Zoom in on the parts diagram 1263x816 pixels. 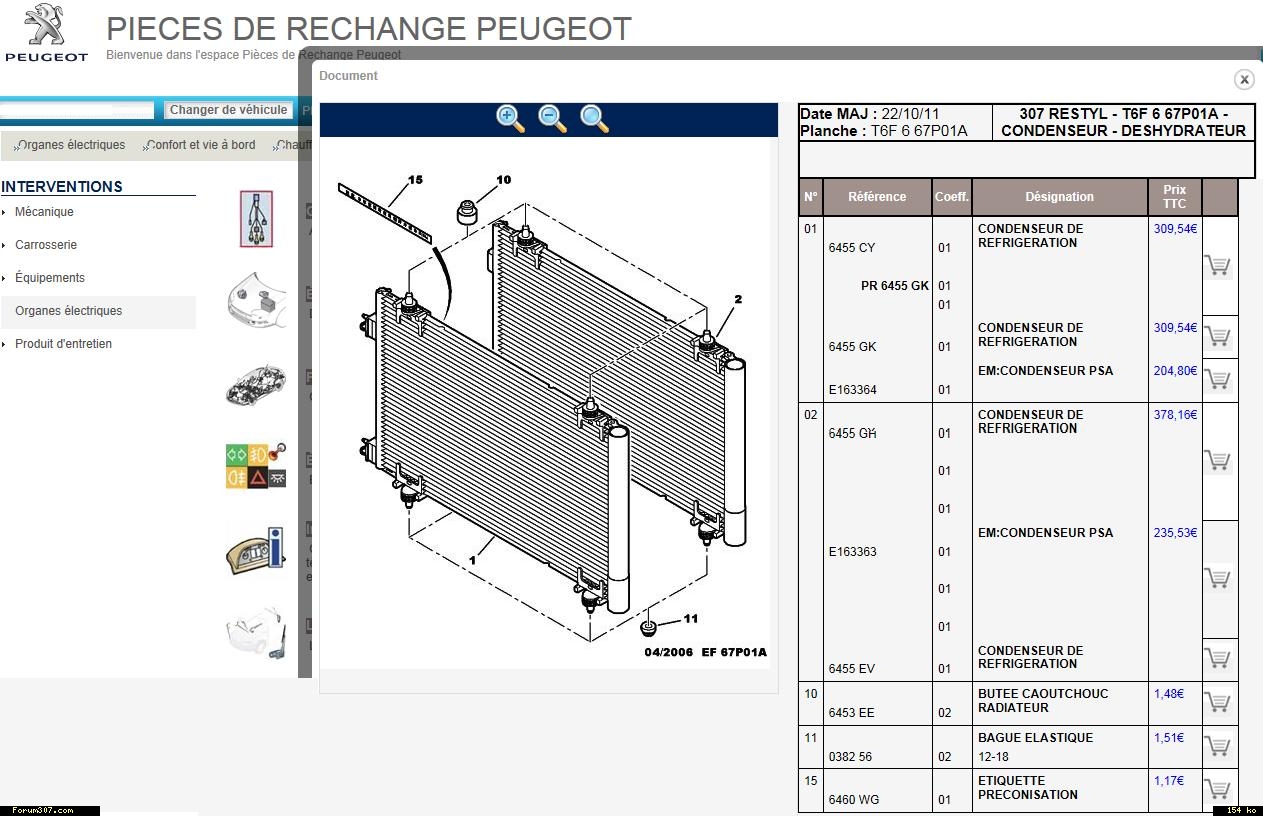pos(510,118)
